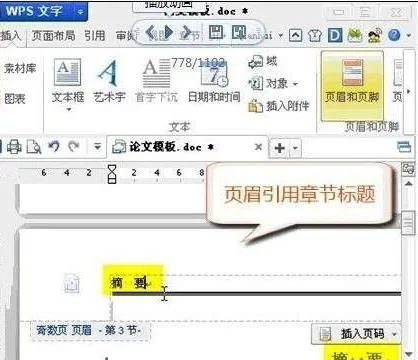The height and width of the screenshot is (360, 418).
Task: Open the help question mark
Action: (394, 35)
